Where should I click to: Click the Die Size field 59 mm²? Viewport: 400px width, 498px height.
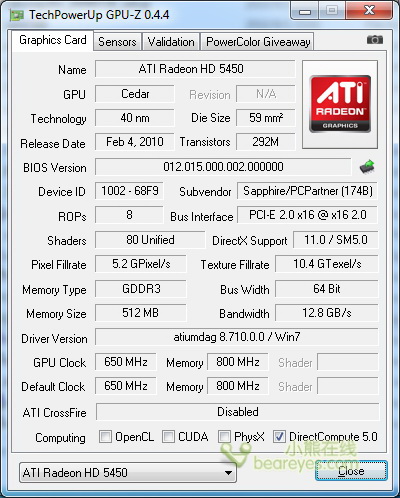266,118
